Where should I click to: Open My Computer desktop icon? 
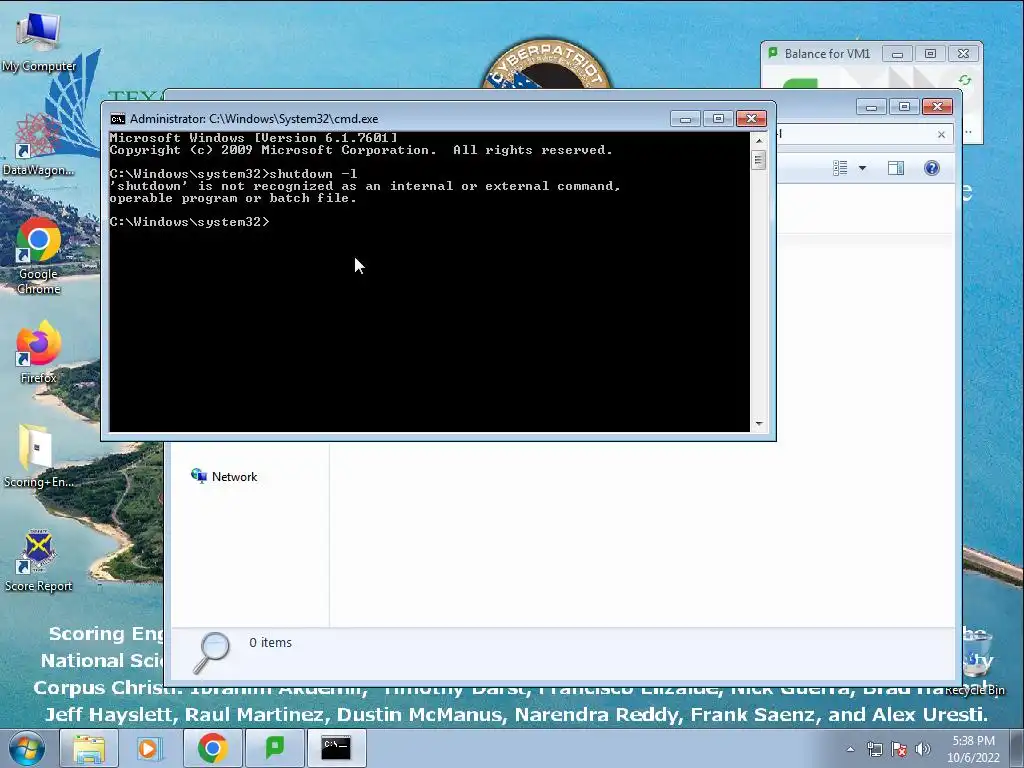[x=39, y=40]
